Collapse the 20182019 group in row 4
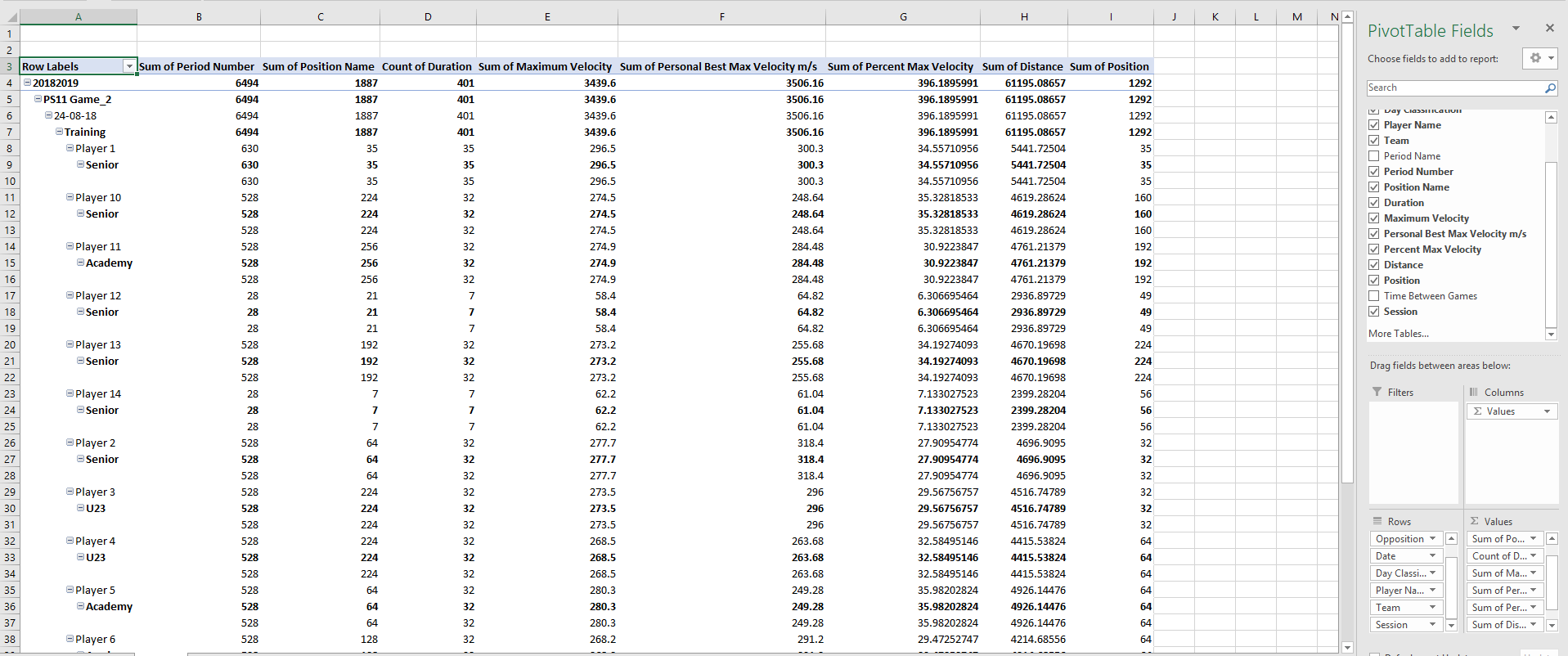This screenshot has width=1568, height=656. click(x=27, y=83)
